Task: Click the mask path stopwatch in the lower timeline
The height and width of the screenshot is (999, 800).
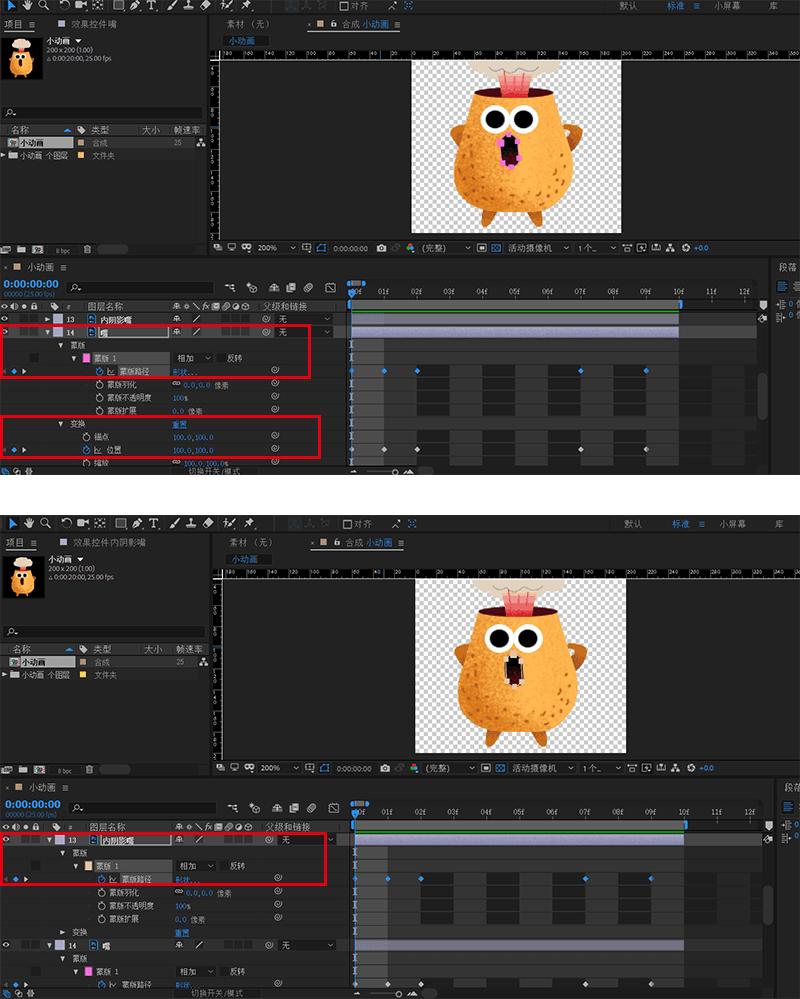Action: 100,879
